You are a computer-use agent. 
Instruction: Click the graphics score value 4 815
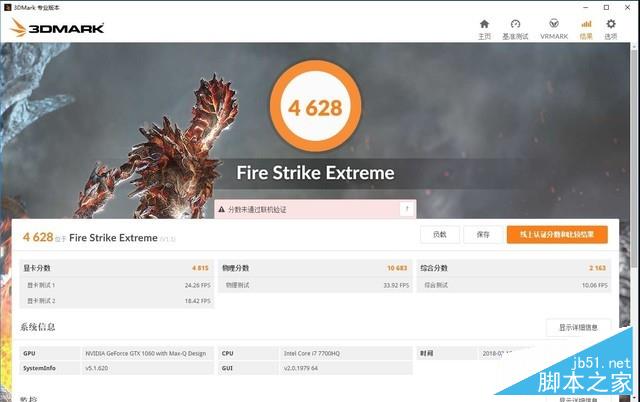[200, 268]
